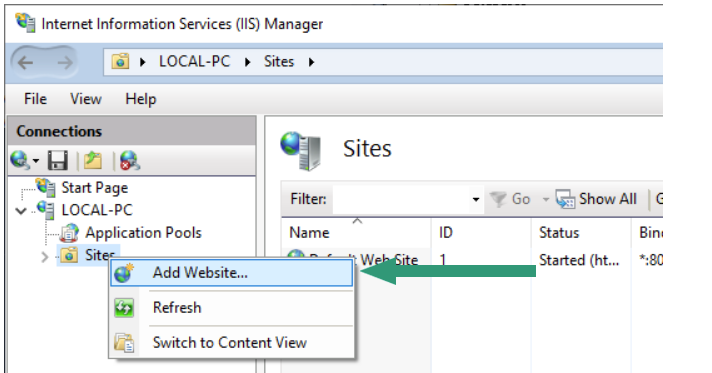Click the back navigation arrow
Image resolution: width=712 pixels, height=373 pixels.
click(x=25, y=63)
